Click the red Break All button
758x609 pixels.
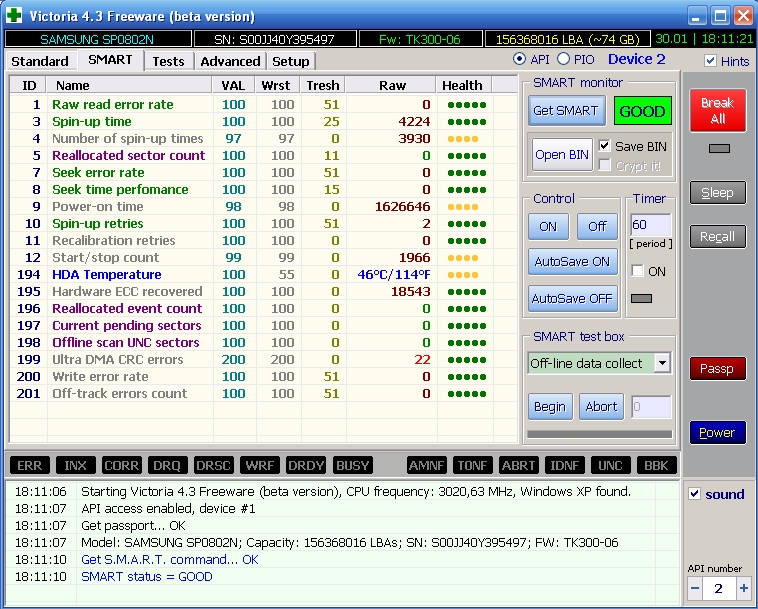click(717, 111)
